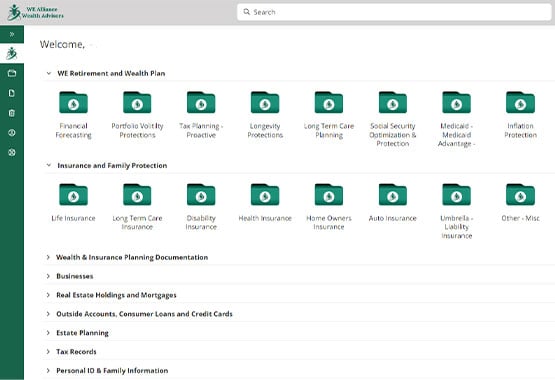Click the Businesses heading text
The height and width of the screenshot is (380, 555).
point(75,276)
